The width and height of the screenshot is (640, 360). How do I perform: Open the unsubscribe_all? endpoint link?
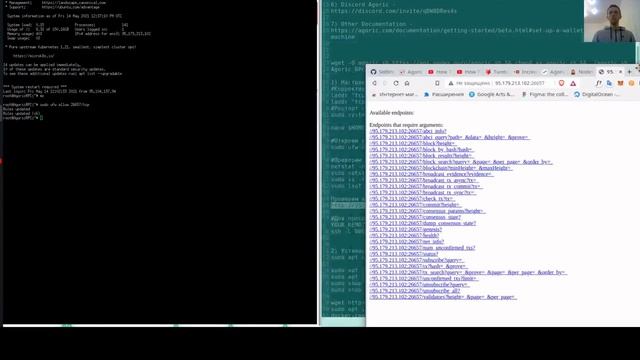click(415, 291)
